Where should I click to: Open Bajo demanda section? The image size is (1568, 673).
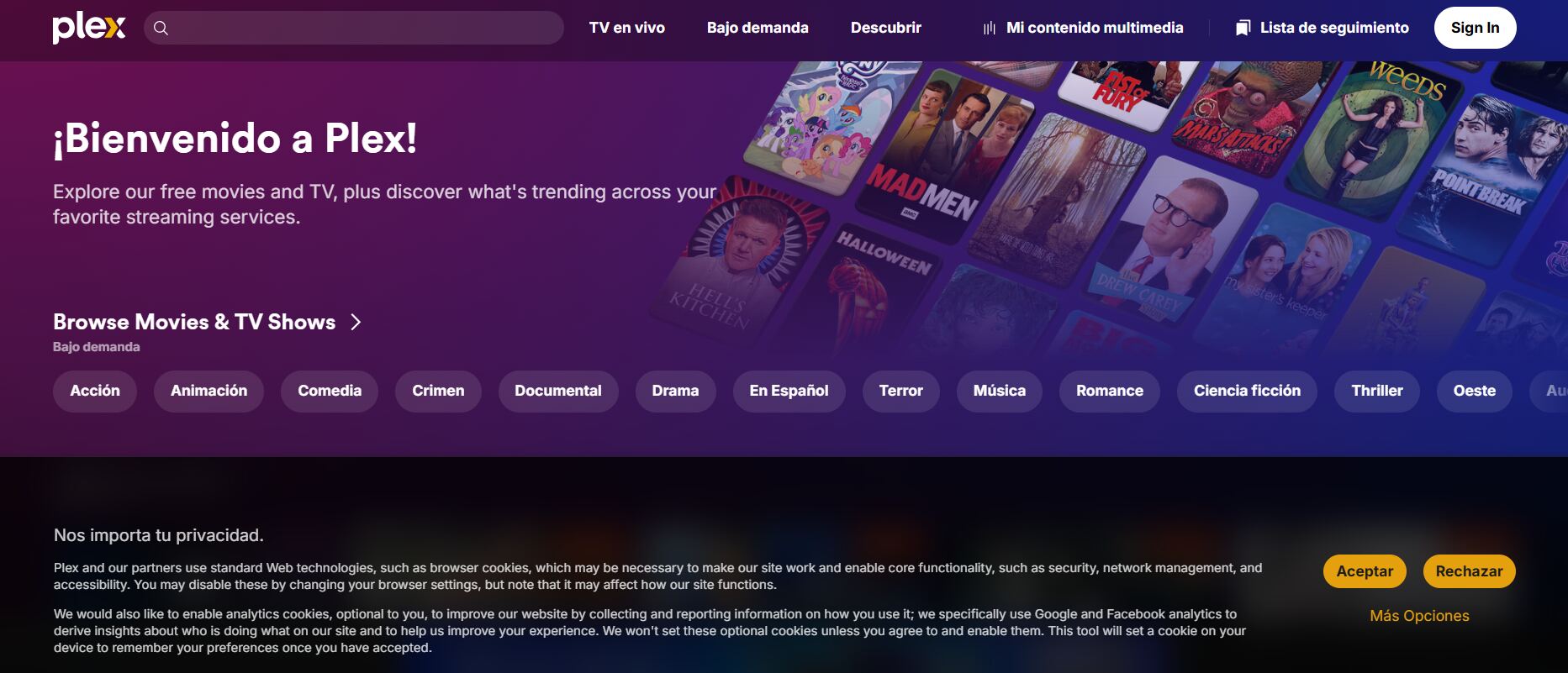[758, 28]
